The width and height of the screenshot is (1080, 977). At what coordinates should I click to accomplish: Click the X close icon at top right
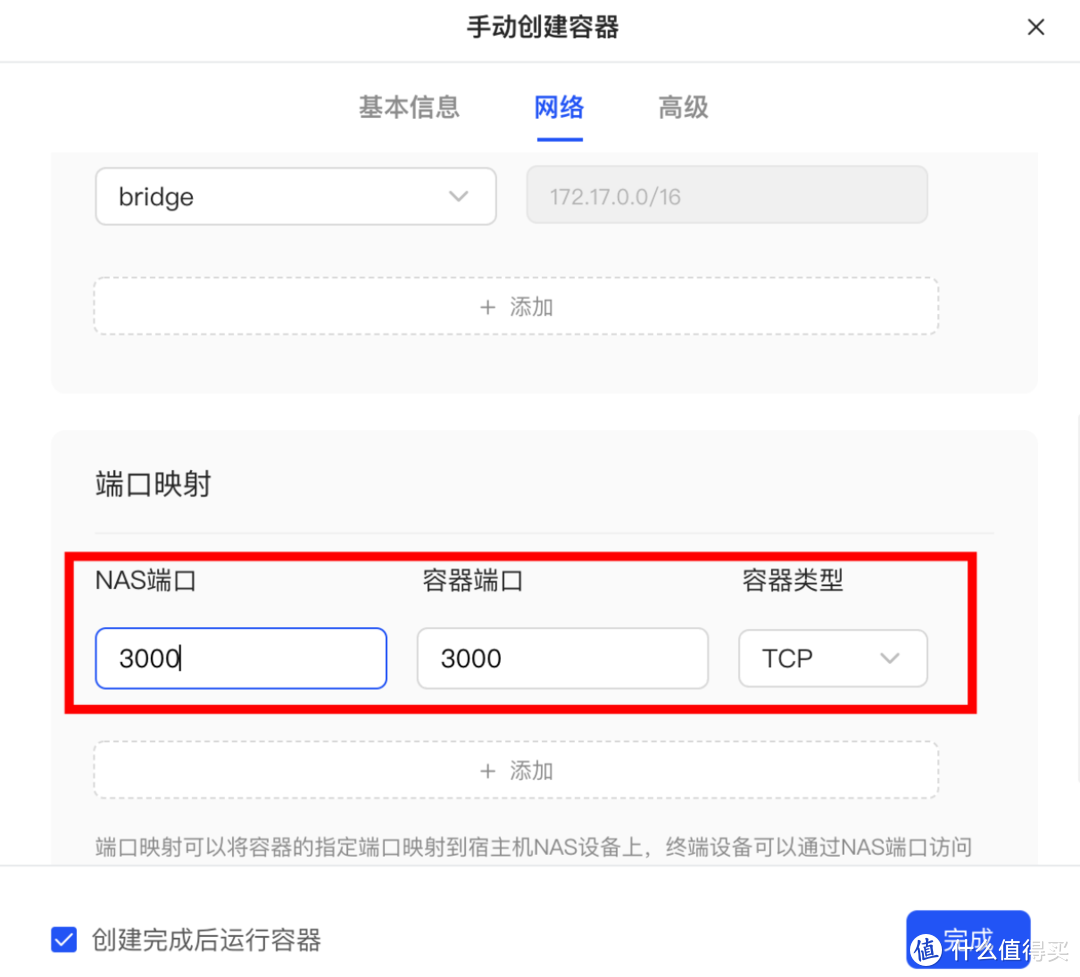[1036, 27]
